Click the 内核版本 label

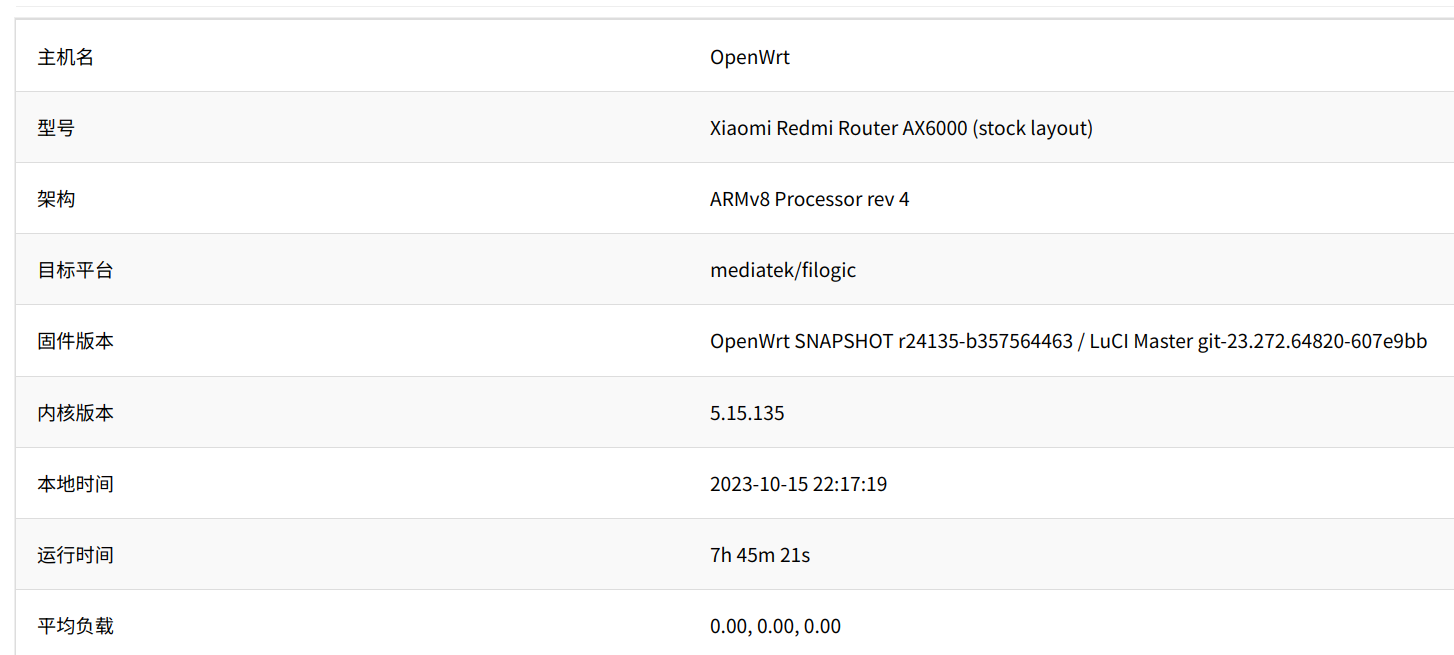(x=75, y=412)
